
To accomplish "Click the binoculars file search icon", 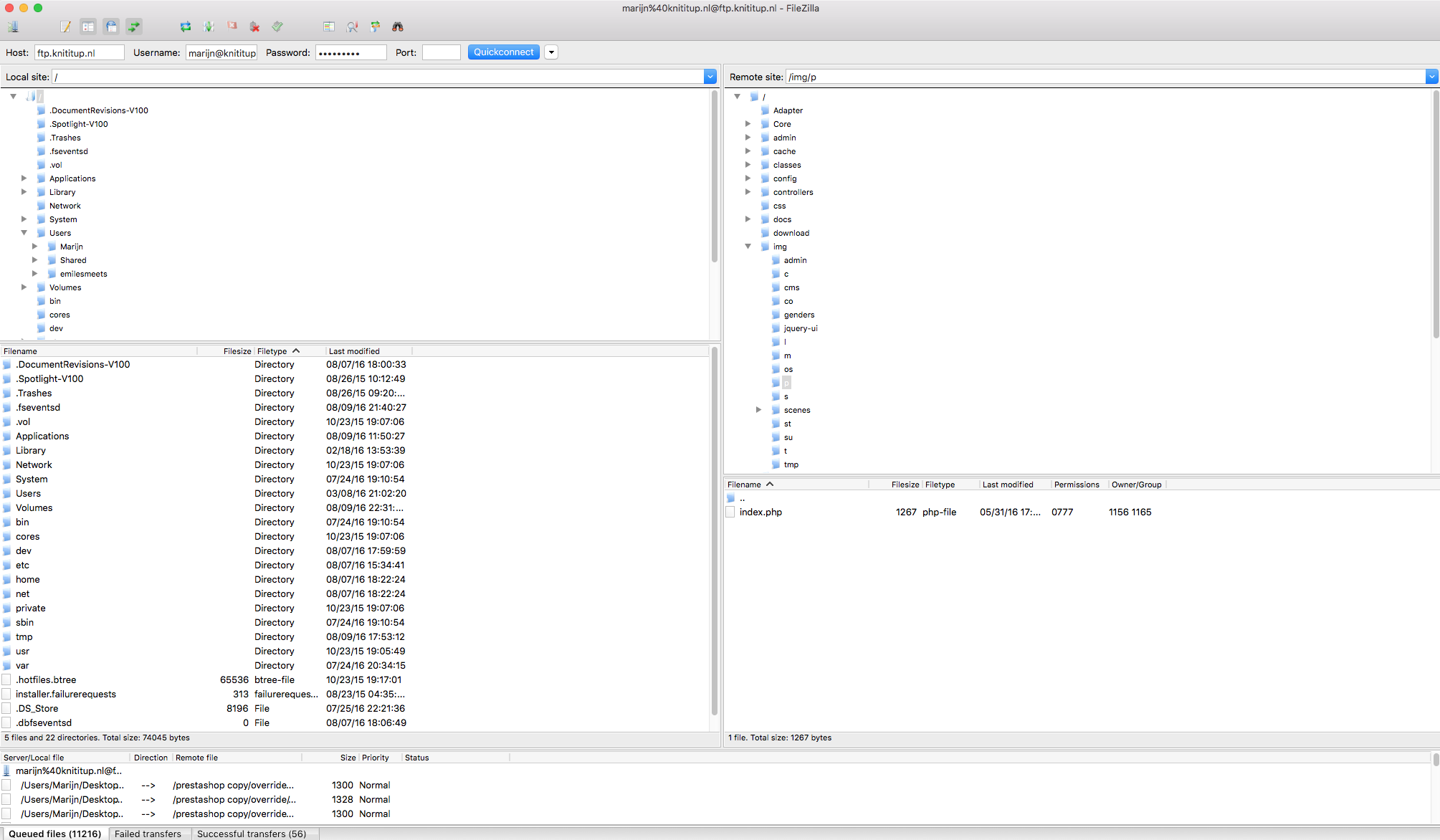I will coord(398,27).
